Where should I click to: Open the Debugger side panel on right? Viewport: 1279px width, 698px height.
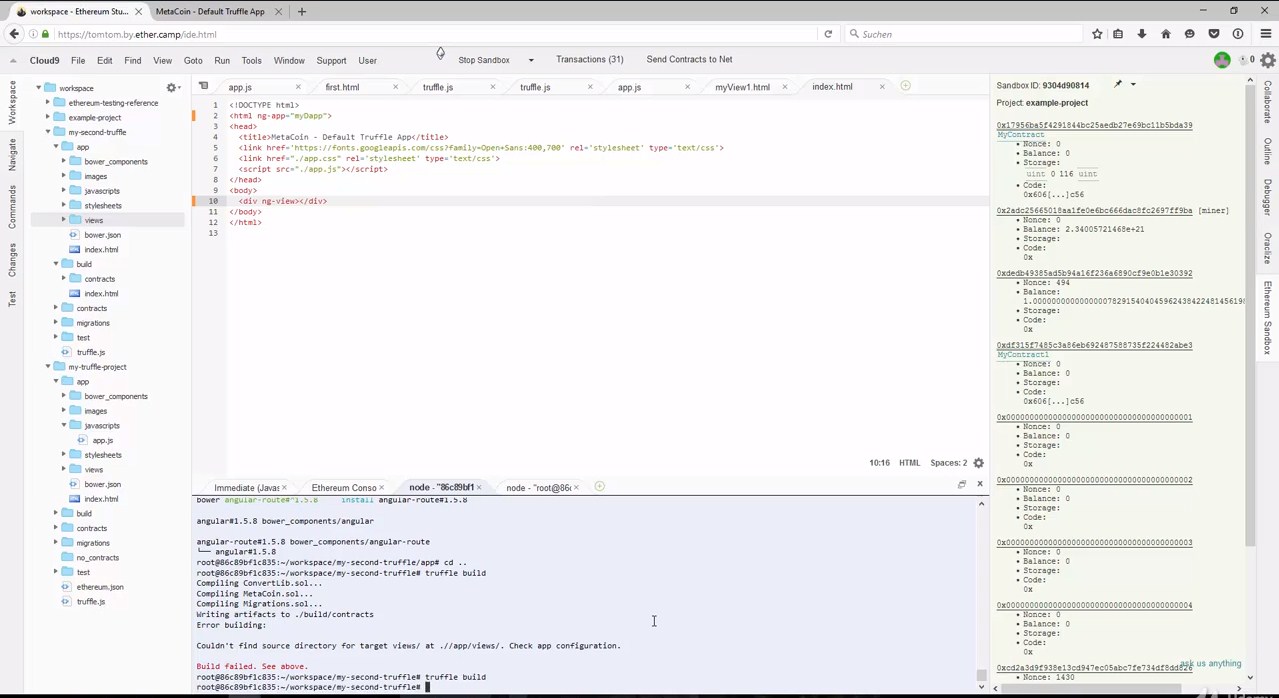click(1267, 198)
